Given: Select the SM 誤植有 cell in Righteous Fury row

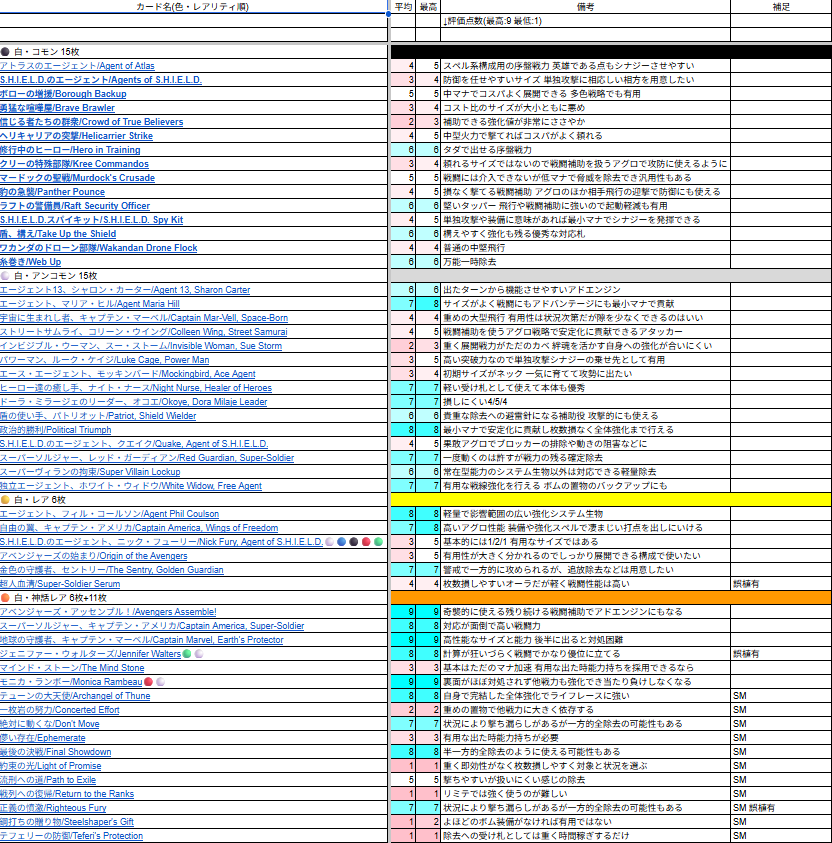Looking at the screenshot, I should 781,808.
